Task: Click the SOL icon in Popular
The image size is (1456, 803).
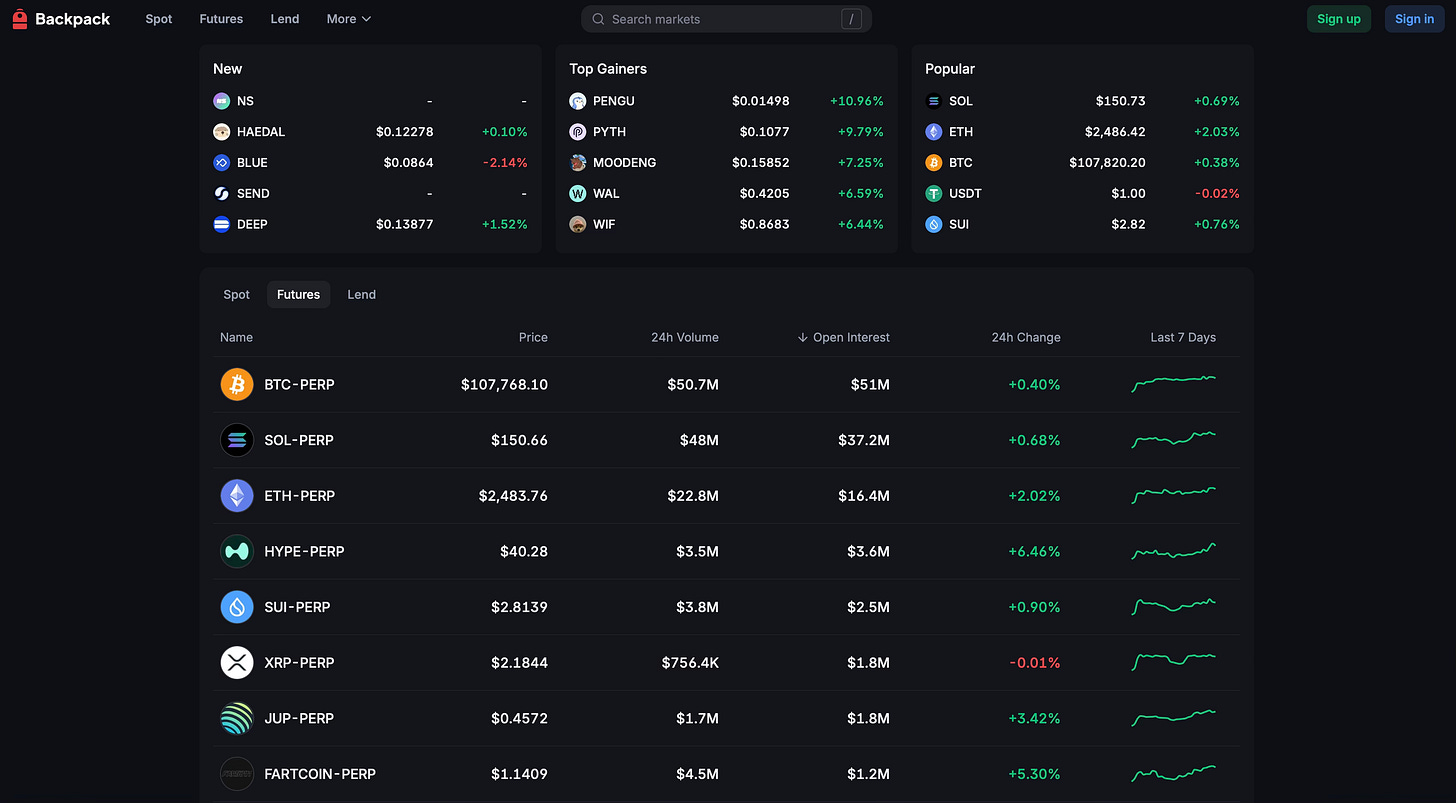Action: click(934, 101)
